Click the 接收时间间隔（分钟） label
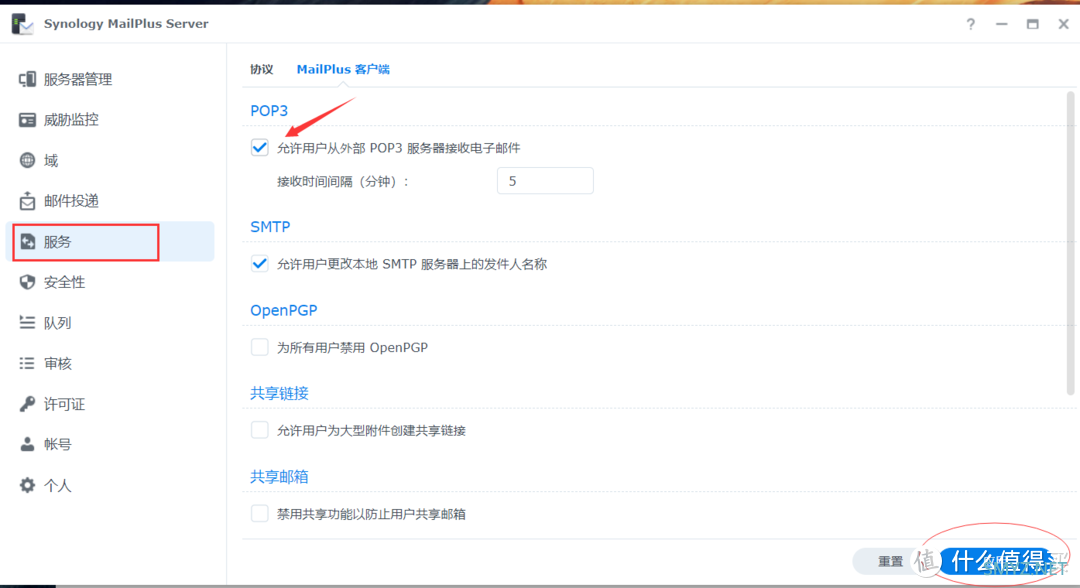 pos(343,182)
